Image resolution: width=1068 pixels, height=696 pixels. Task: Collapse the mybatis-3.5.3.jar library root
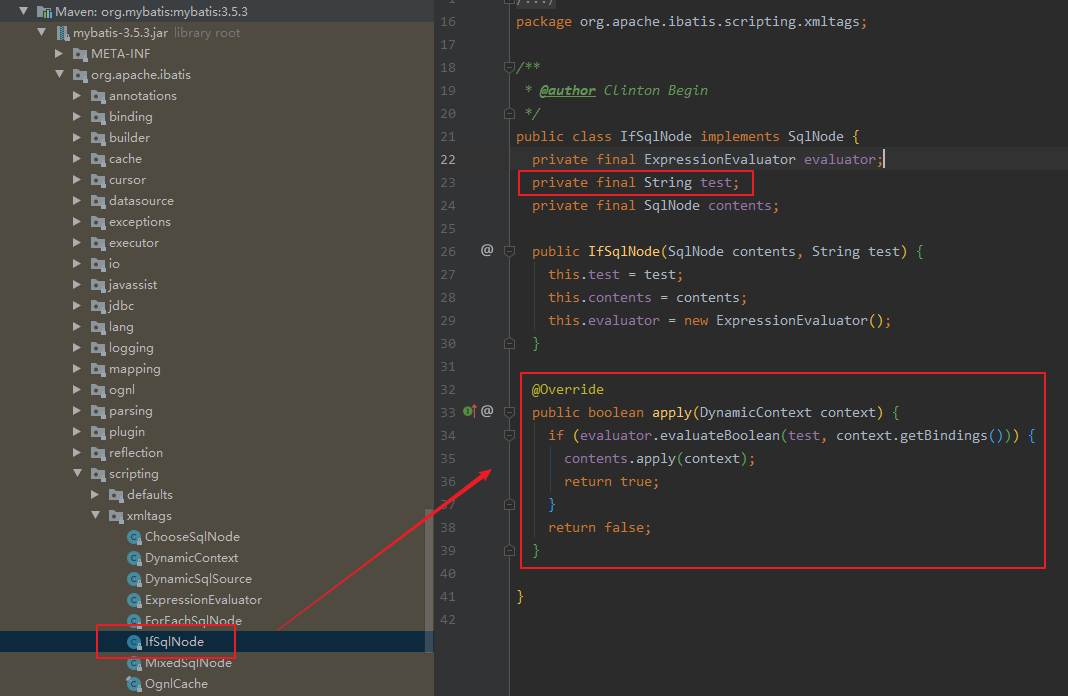42,32
